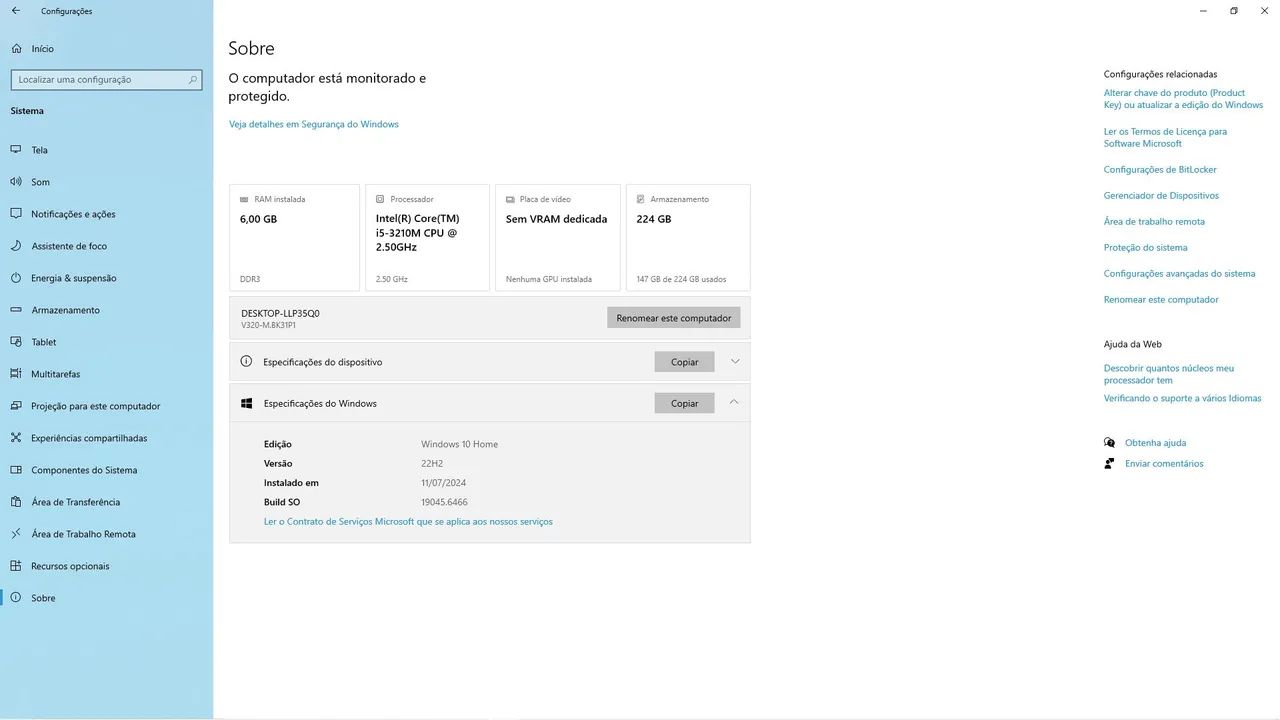Image resolution: width=1280 pixels, height=720 pixels.
Task: Expand Especificações do dispositivo chevron
Action: pyautogui.click(x=735, y=361)
